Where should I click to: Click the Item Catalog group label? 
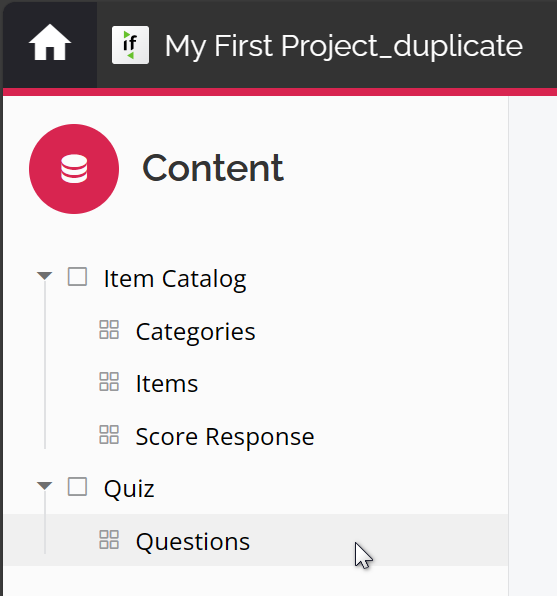[175, 279]
